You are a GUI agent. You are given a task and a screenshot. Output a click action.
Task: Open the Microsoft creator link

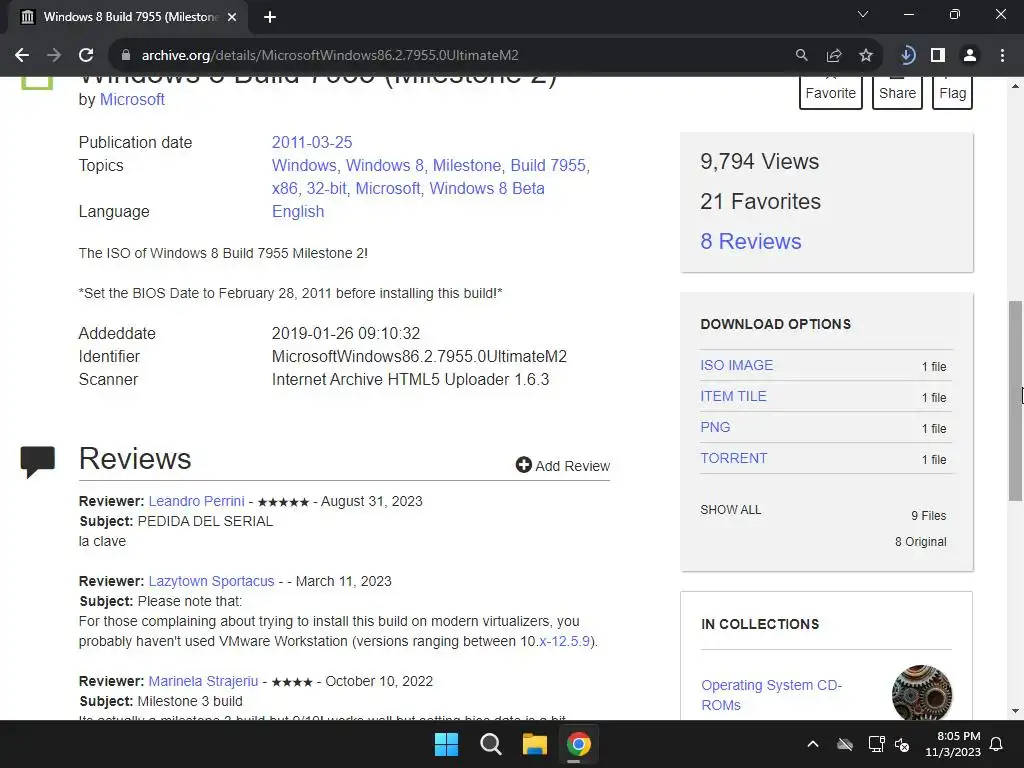[132, 100]
